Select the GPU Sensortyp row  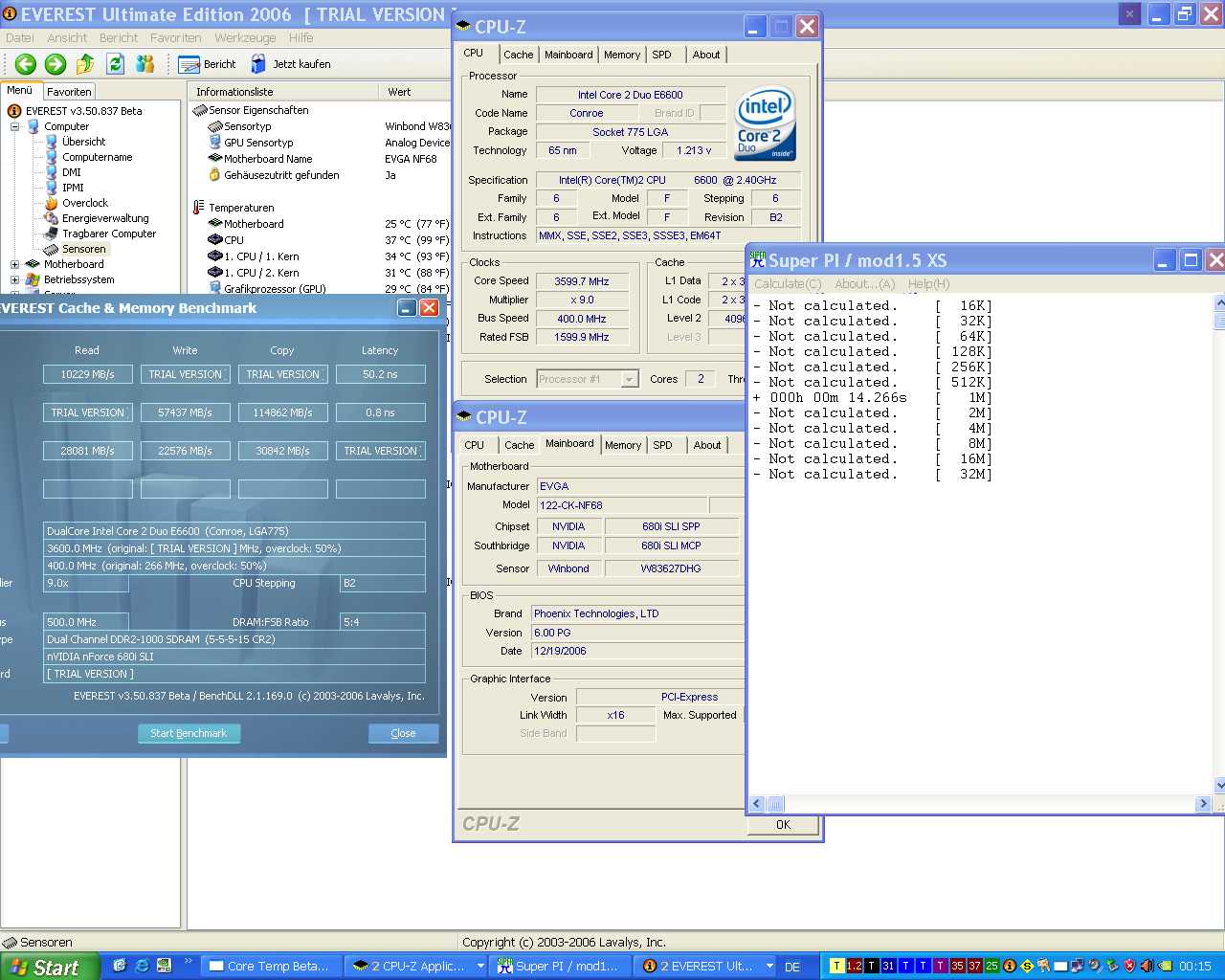[x=258, y=143]
